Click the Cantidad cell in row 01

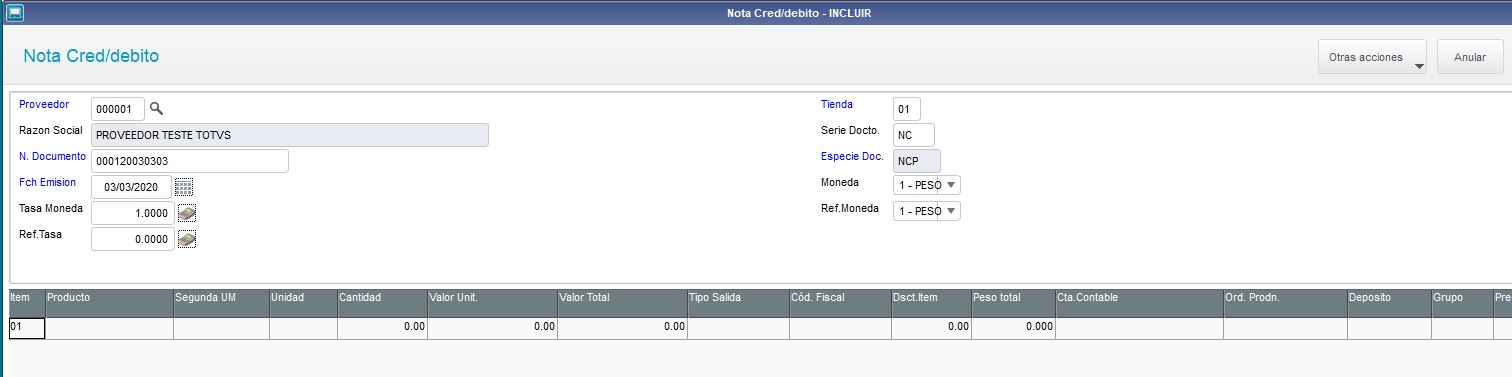coord(382,327)
